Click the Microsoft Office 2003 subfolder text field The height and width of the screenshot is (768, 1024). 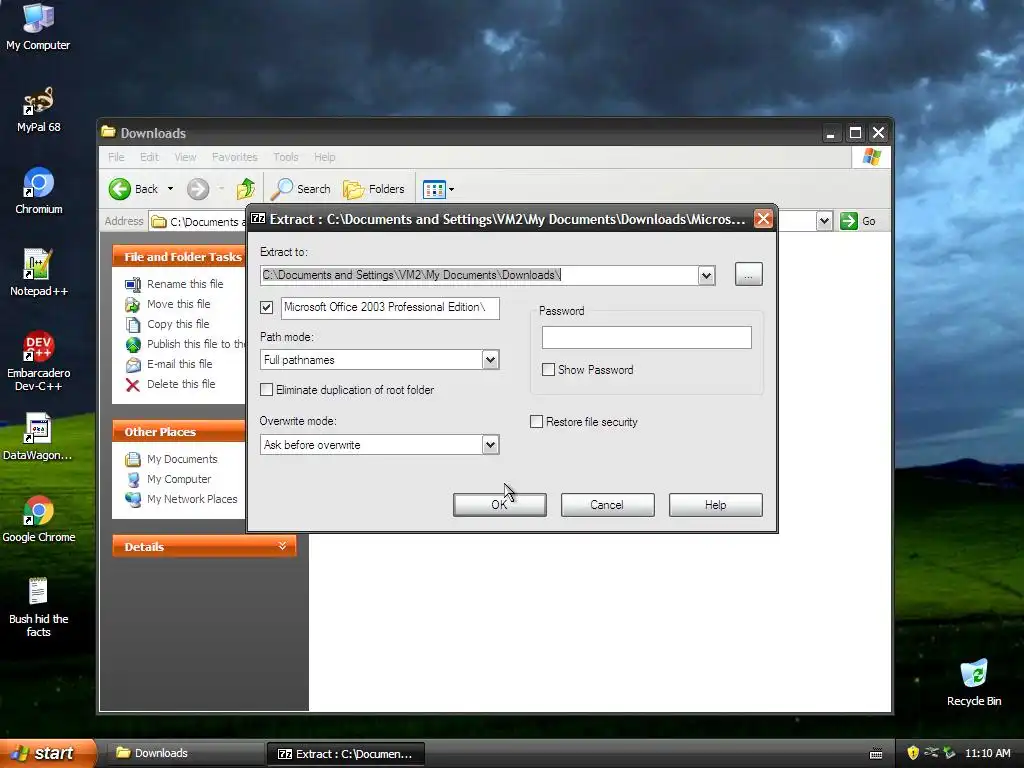390,308
